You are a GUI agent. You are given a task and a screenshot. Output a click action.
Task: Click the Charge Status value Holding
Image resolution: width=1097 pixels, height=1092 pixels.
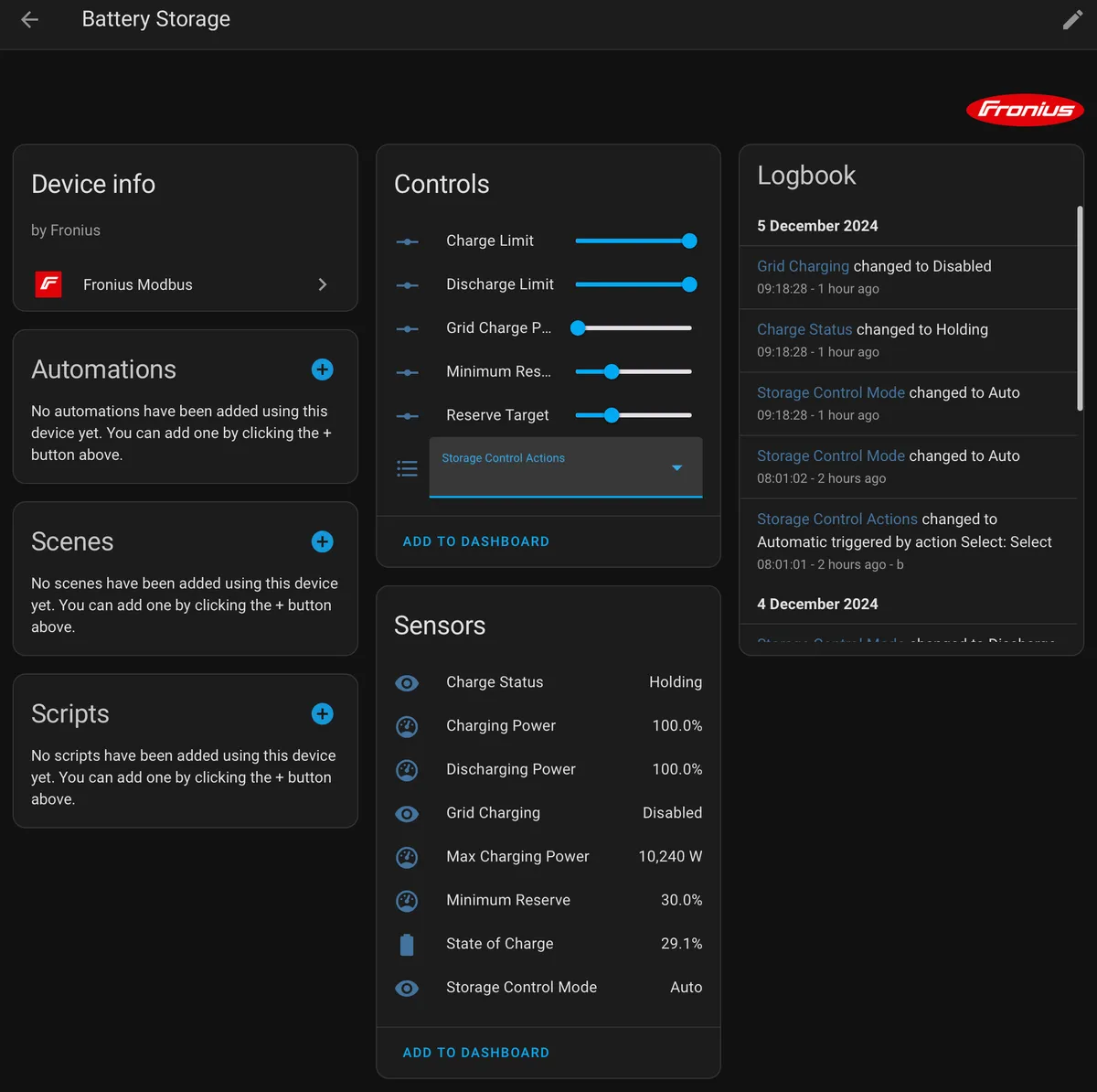point(676,682)
